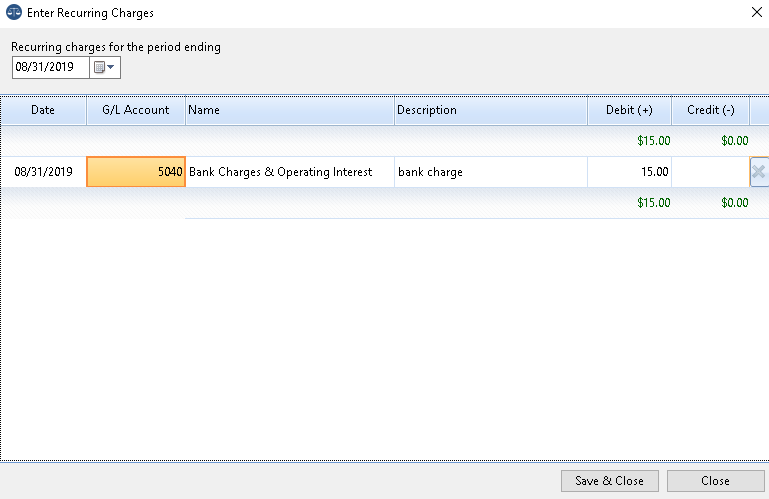The image size is (769, 499).
Task: Click the empty credit cell in bank charge row
Action: pyautogui.click(x=711, y=172)
